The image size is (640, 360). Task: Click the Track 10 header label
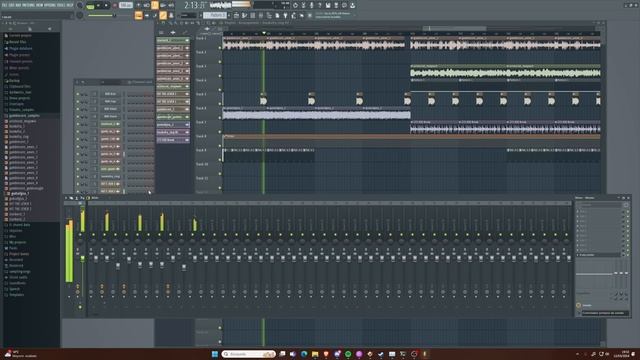coord(202,164)
